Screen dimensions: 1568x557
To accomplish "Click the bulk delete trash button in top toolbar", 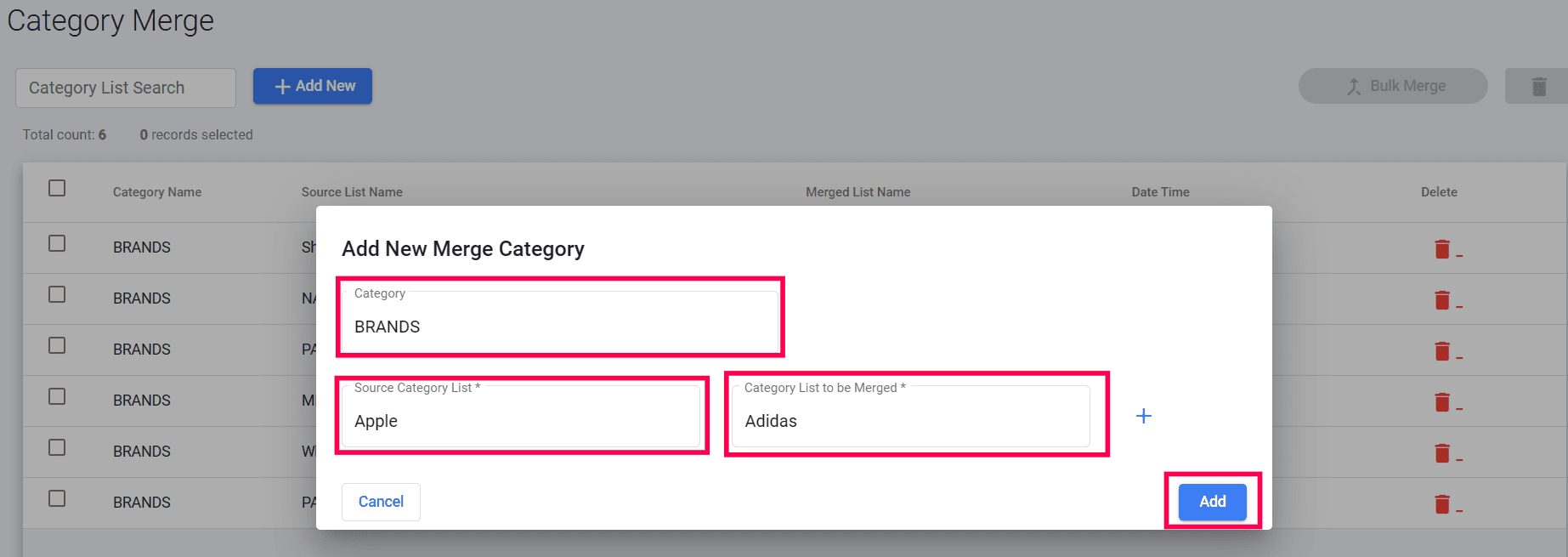I will [x=1538, y=87].
